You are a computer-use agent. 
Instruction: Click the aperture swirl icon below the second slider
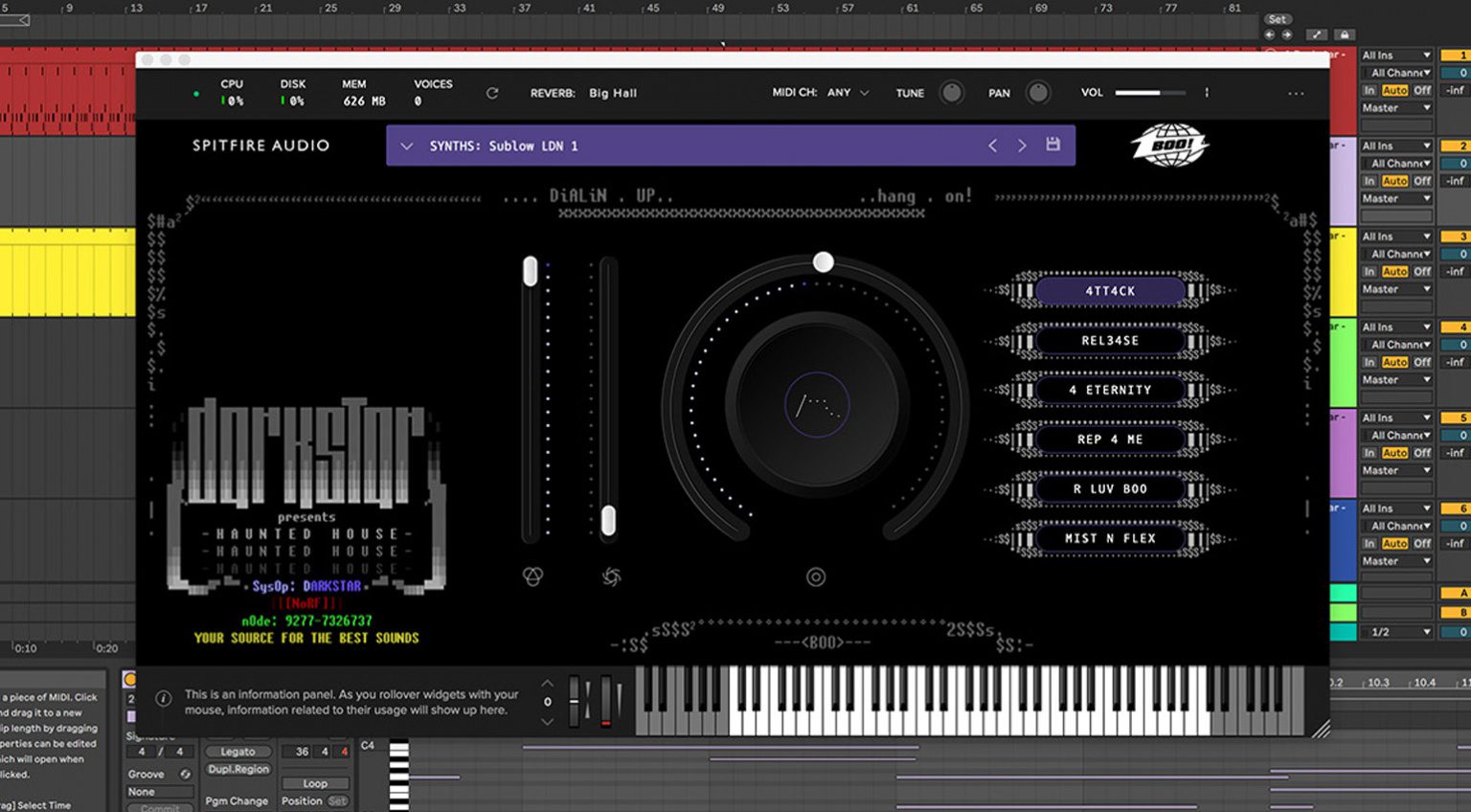(x=611, y=576)
